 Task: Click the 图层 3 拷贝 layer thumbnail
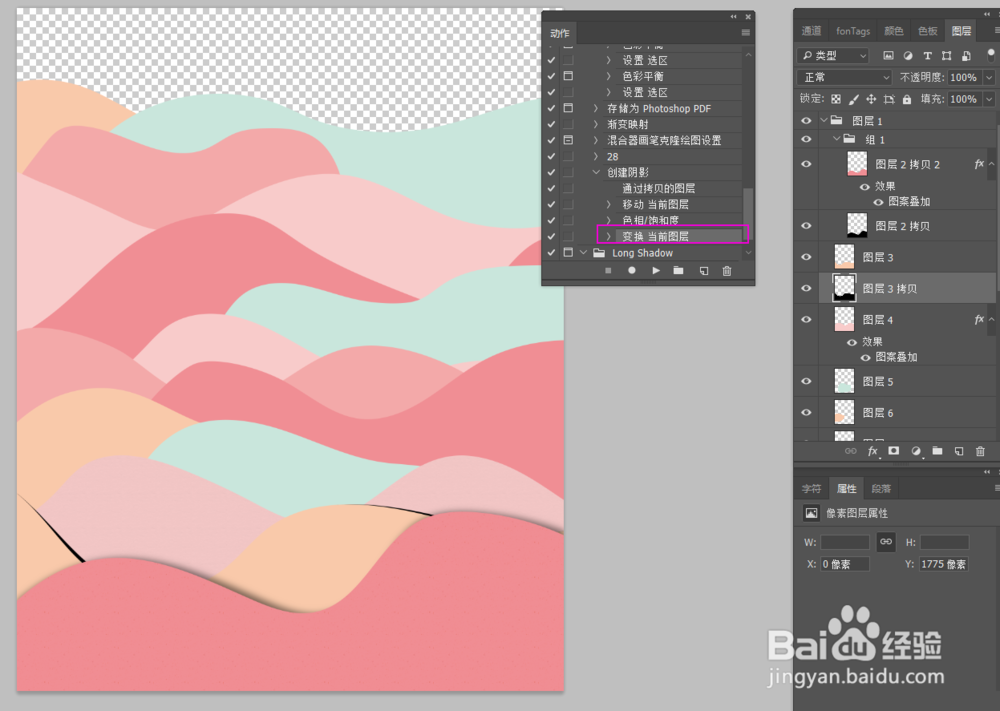point(844,288)
